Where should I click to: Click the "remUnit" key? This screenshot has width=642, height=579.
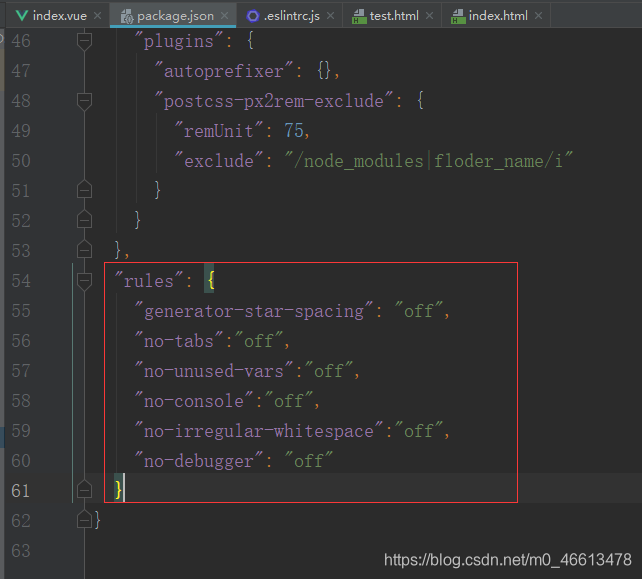[219, 131]
